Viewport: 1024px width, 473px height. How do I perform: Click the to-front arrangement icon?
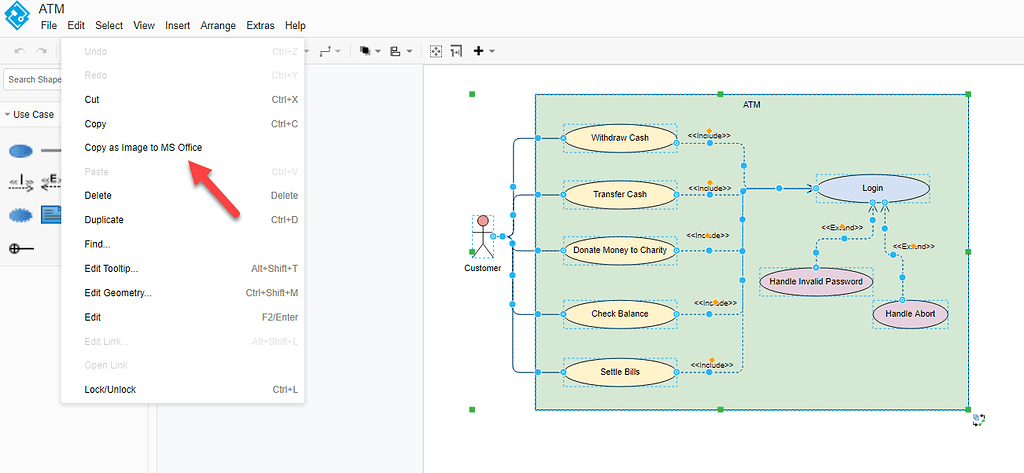(366, 51)
